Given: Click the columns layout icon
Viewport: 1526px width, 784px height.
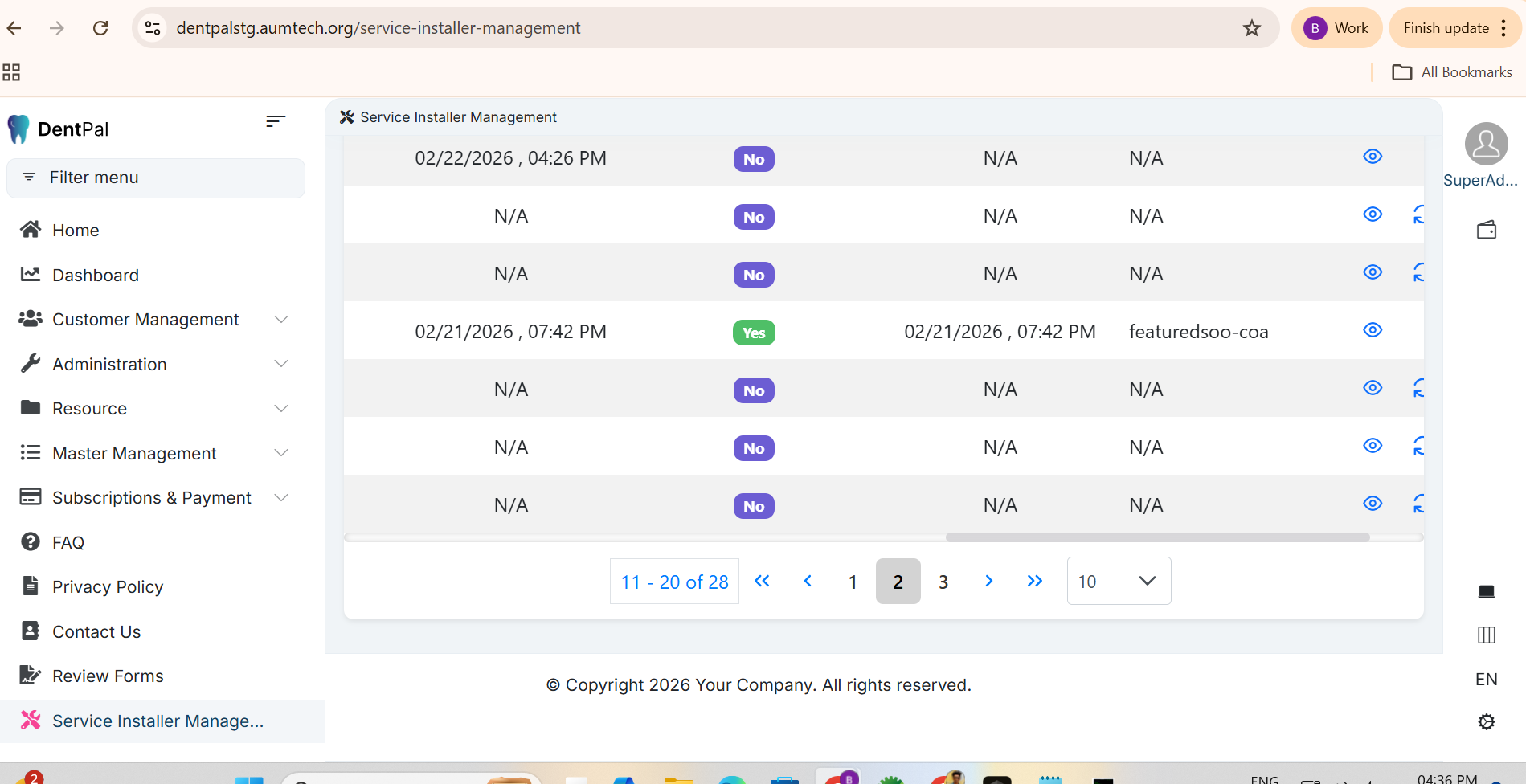Looking at the screenshot, I should point(1486,635).
